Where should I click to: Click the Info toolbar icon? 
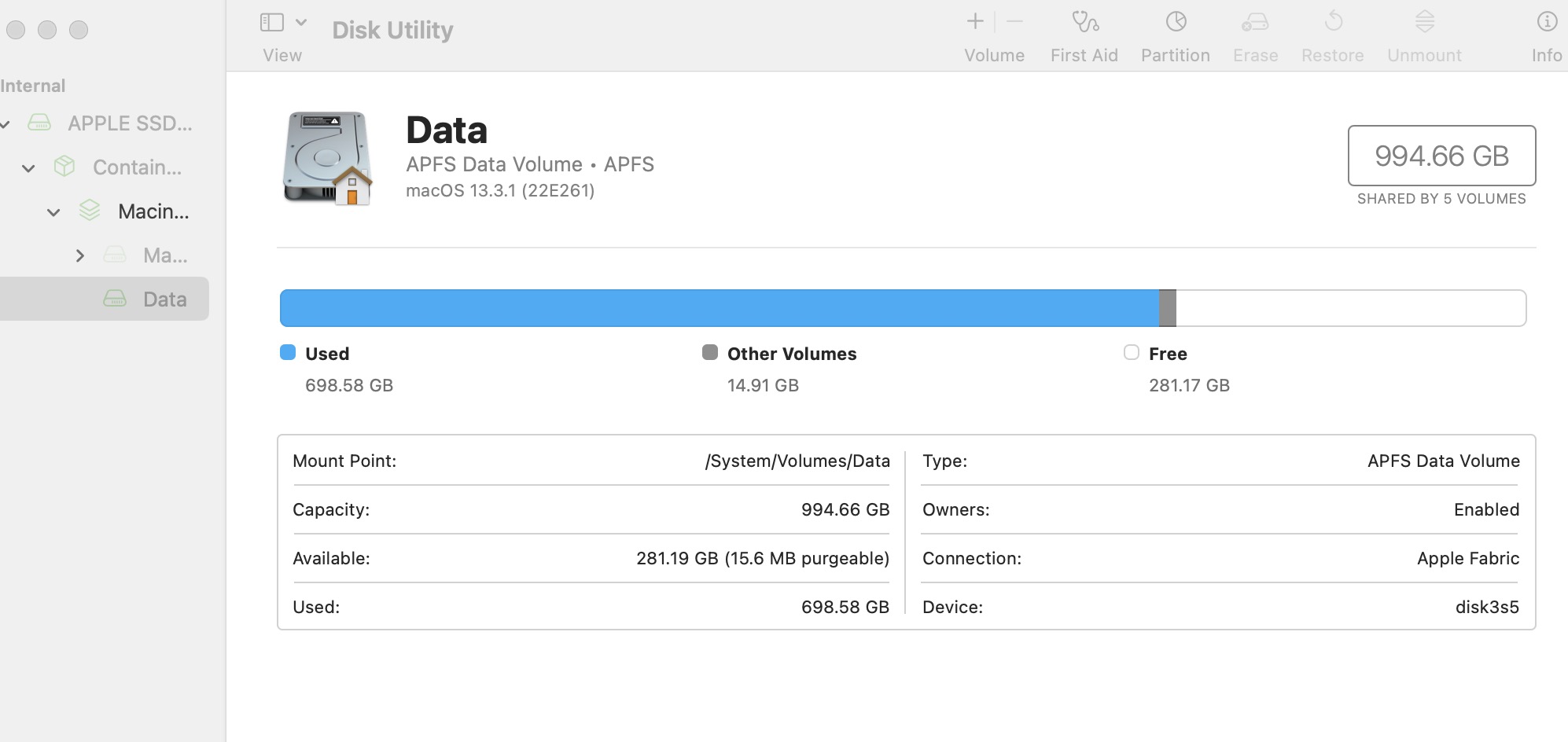[1546, 22]
